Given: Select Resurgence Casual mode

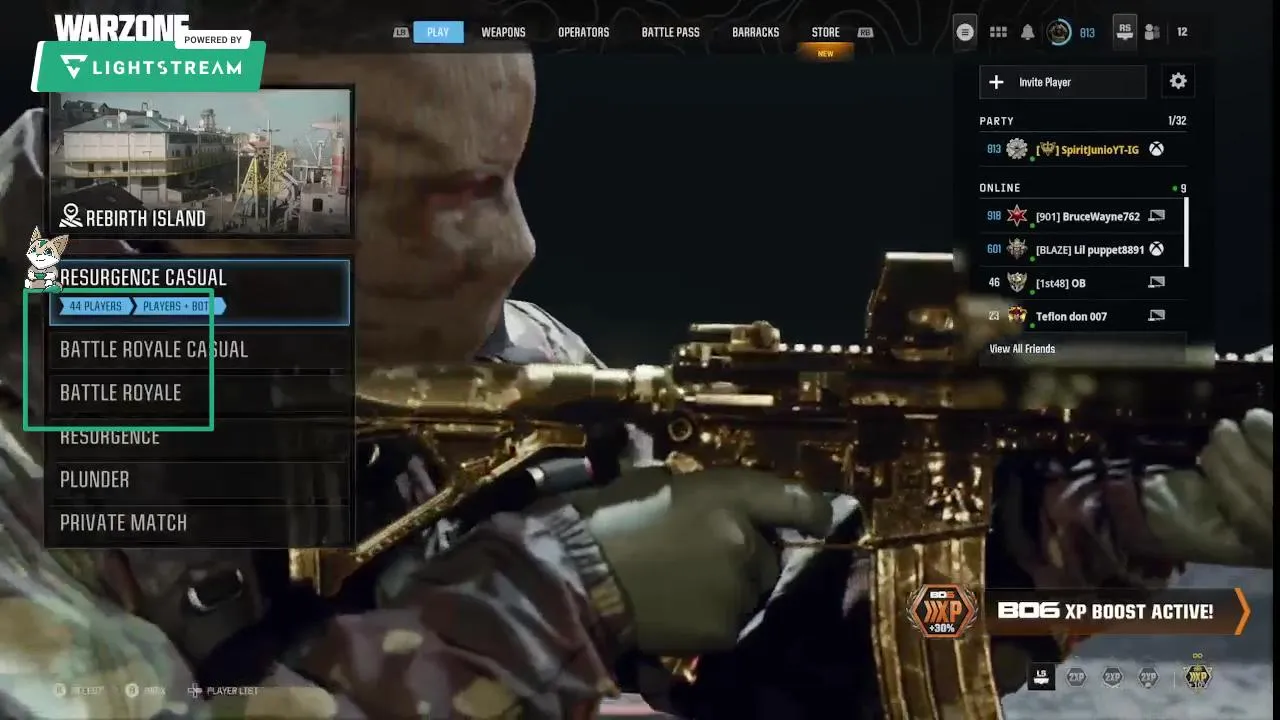Looking at the screenshot, I should coord(200,292).
